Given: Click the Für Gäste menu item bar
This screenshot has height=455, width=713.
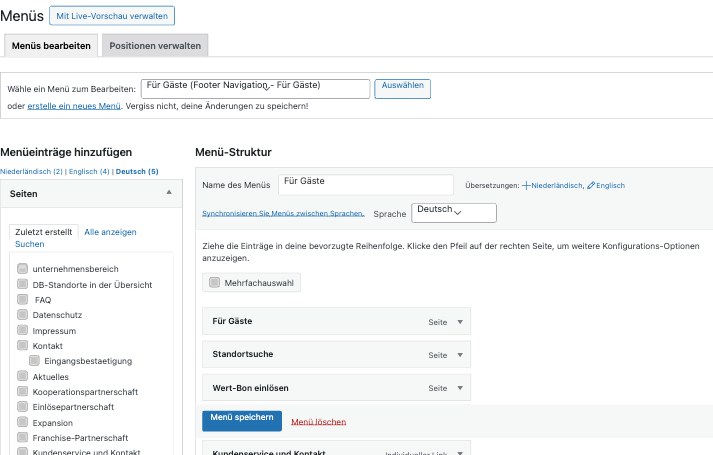Looking at the screenshot, I should coord(336,321).
